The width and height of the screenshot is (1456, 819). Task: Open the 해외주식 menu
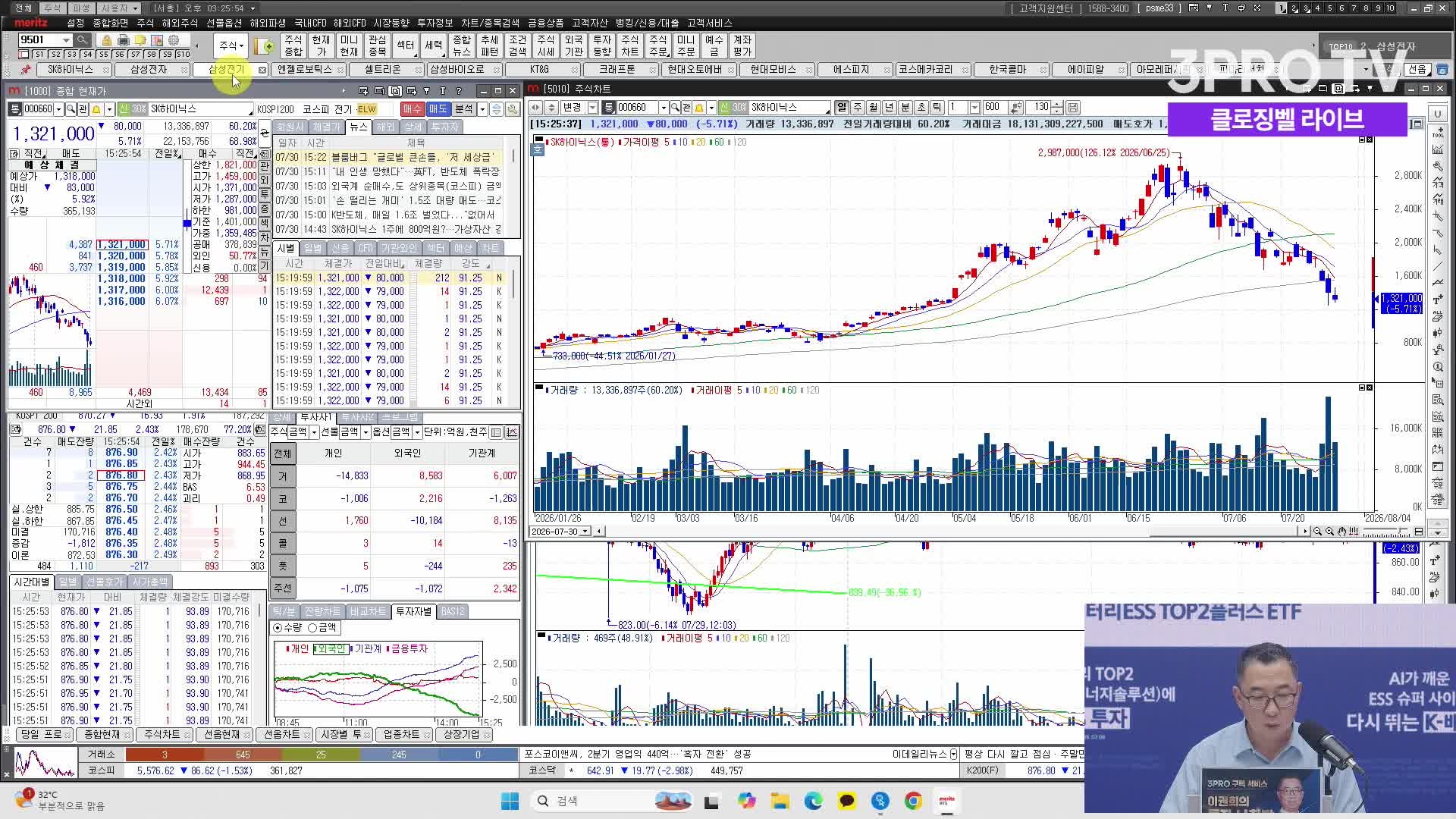point(180,24)
